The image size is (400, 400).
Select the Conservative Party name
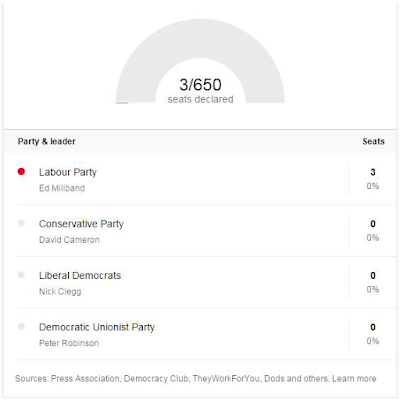coord(81,224)
